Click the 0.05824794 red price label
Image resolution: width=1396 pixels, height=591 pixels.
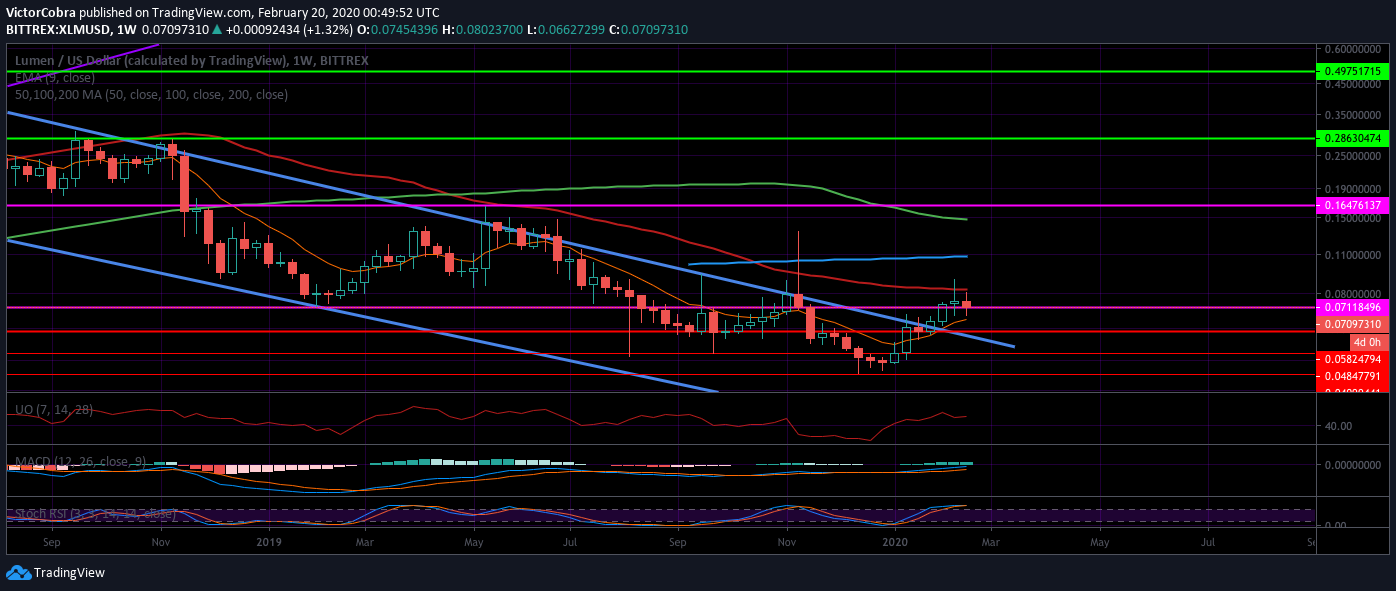[1353, 359]
